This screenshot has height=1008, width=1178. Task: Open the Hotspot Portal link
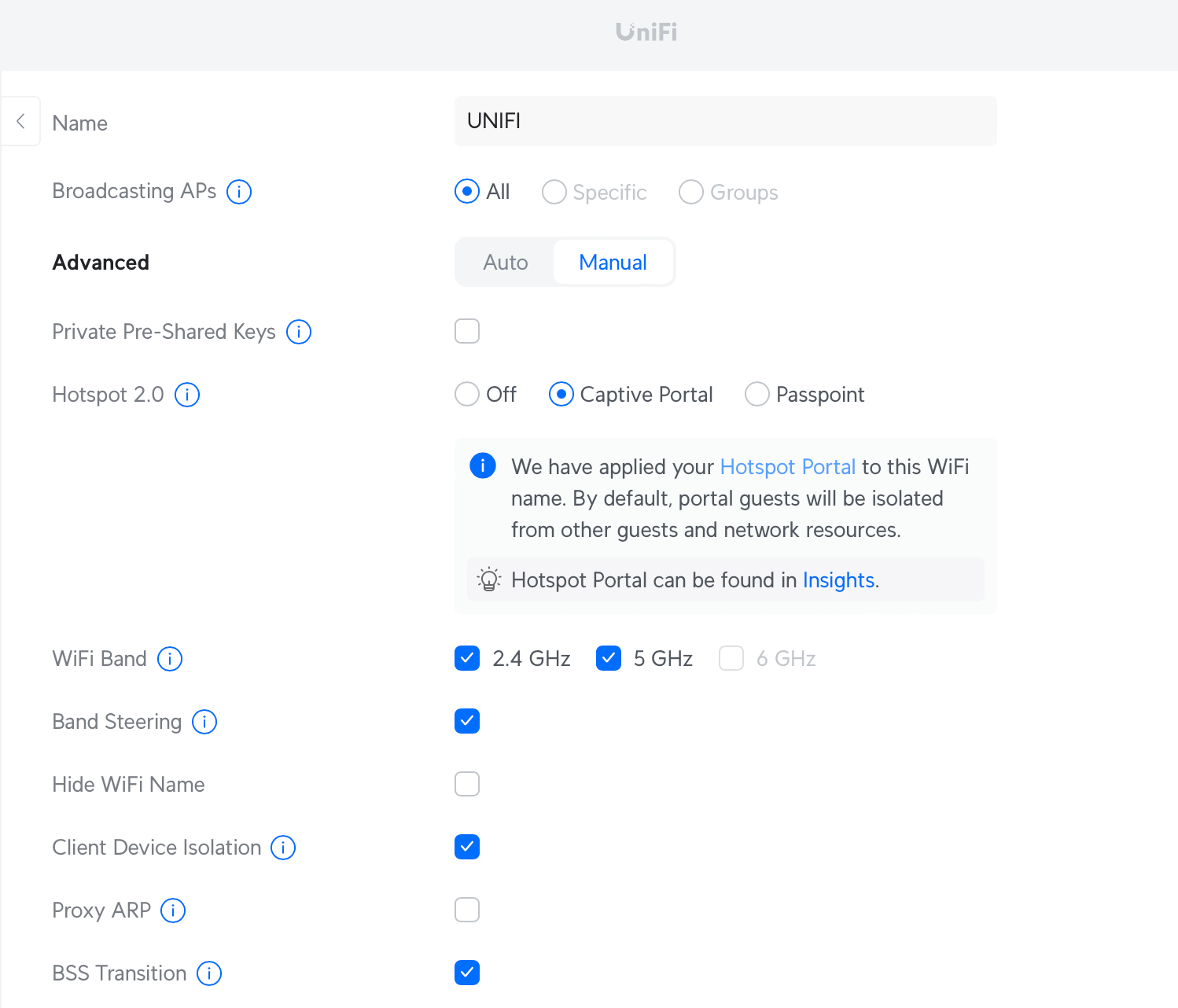pos(788,467)
